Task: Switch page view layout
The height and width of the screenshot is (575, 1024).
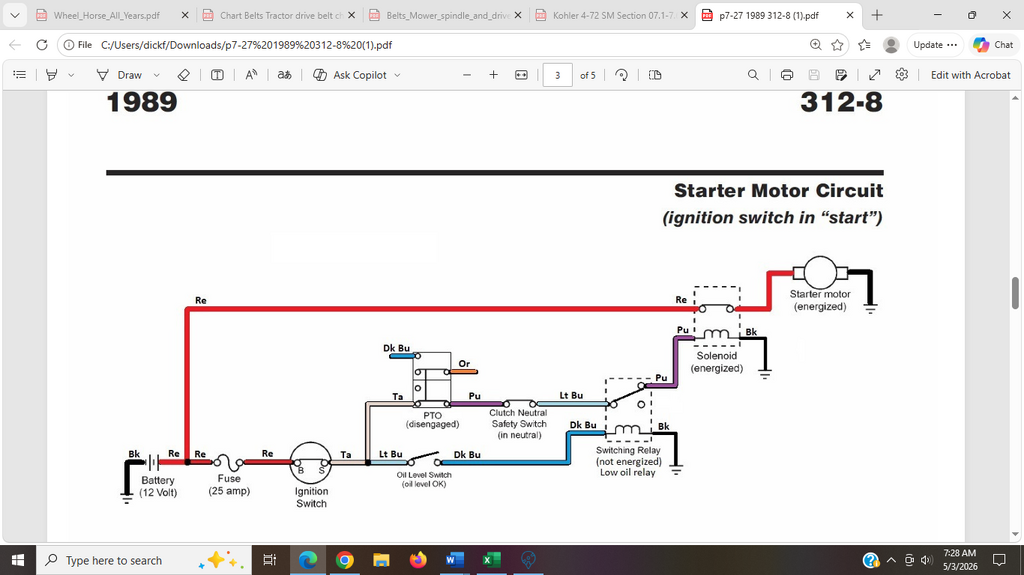Action: (655, 75)
